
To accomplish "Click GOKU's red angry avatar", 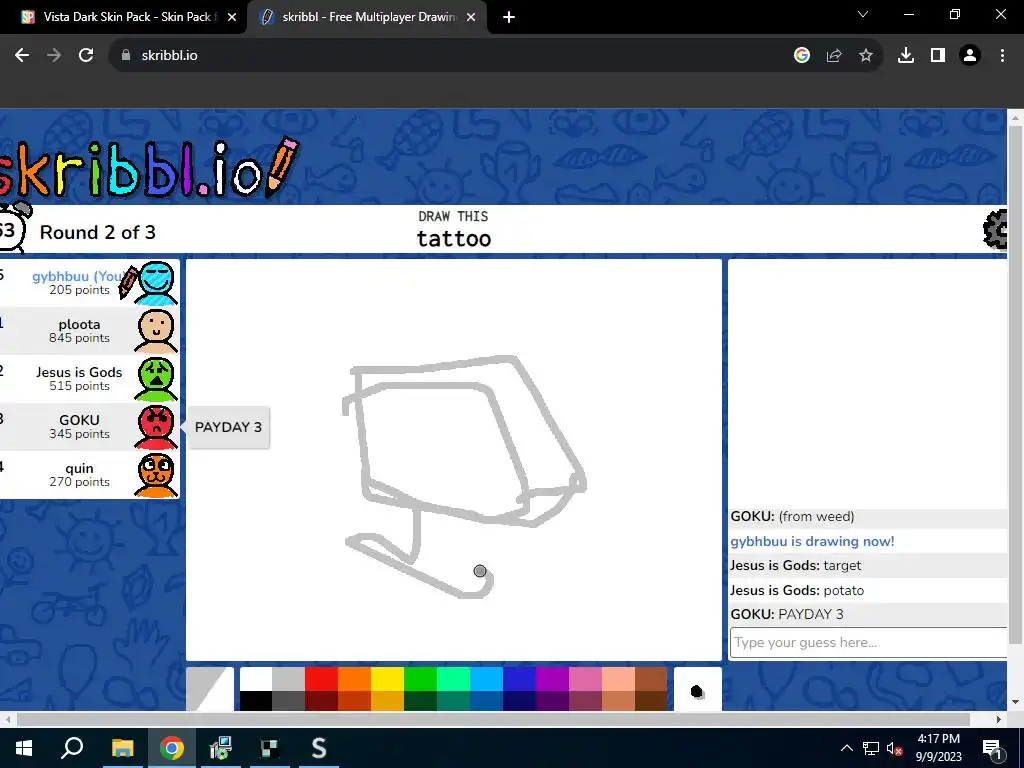I will coord(157,427).
